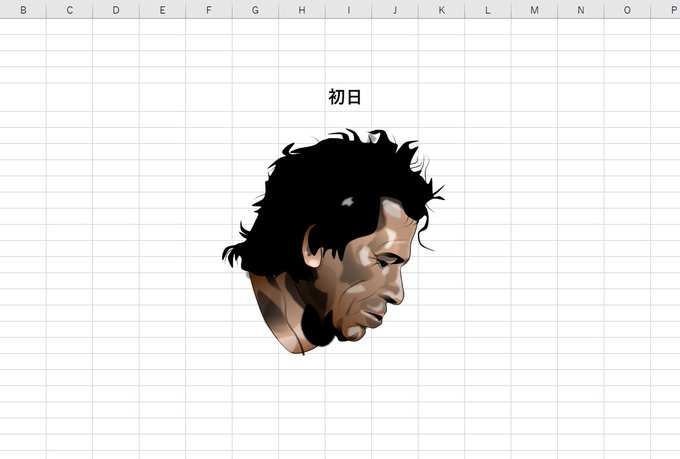The image size is (680, 459).
Task: Select column K header
Action: [x=441, y=10]
